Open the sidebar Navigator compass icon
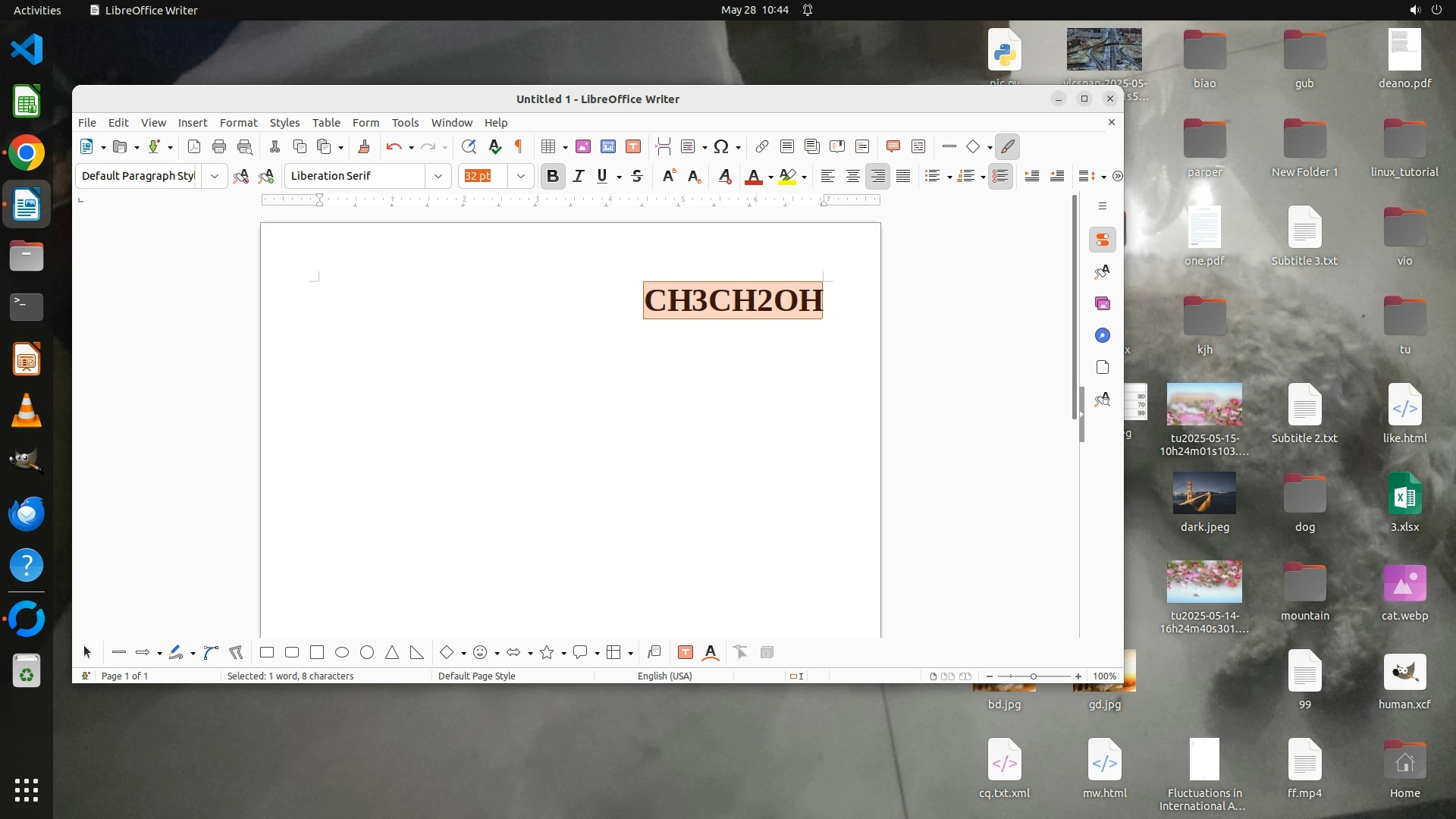 pos(1103,335)
